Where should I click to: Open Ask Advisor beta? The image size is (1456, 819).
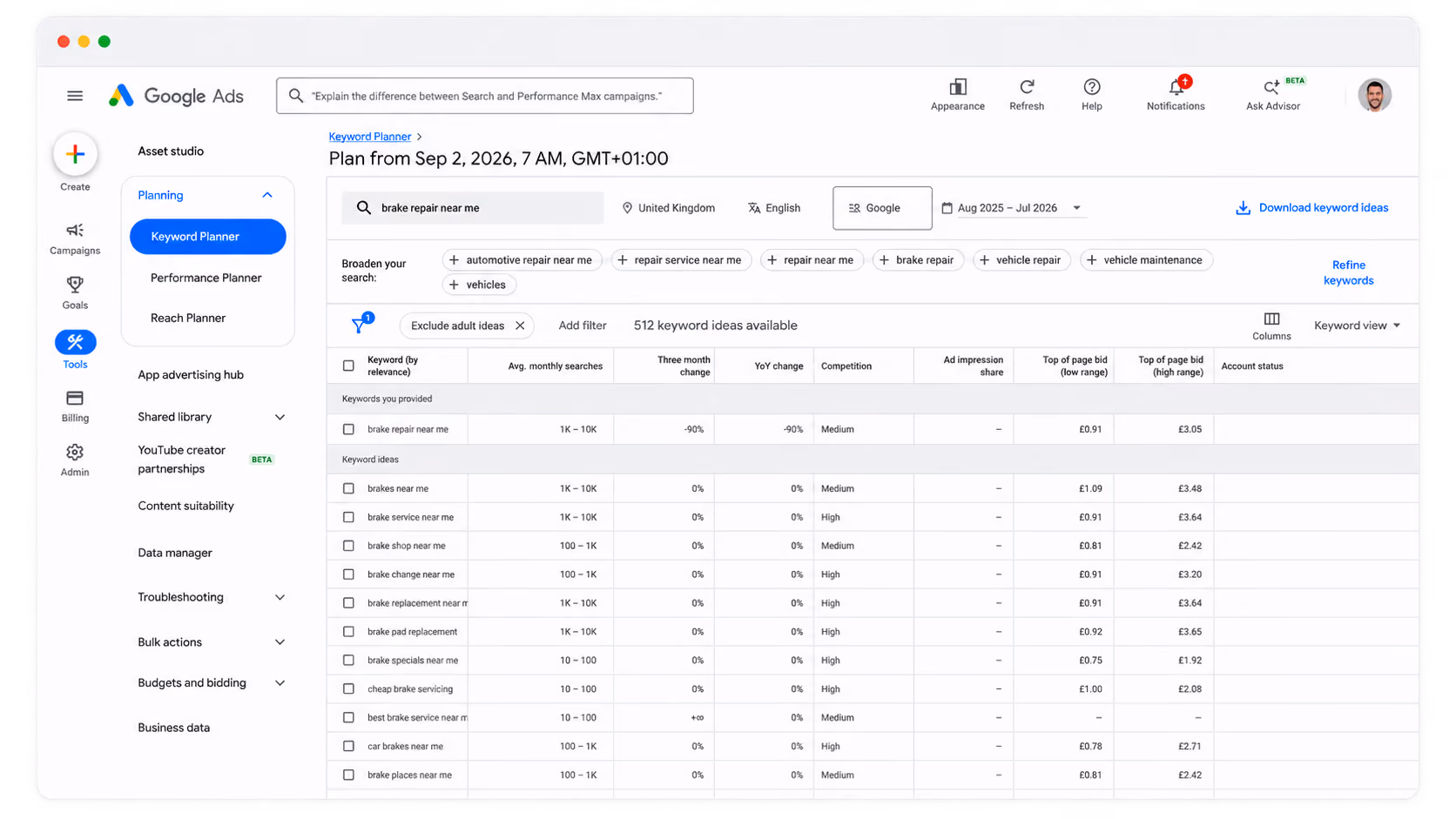pyautogui.click(x=1273, y=94)
